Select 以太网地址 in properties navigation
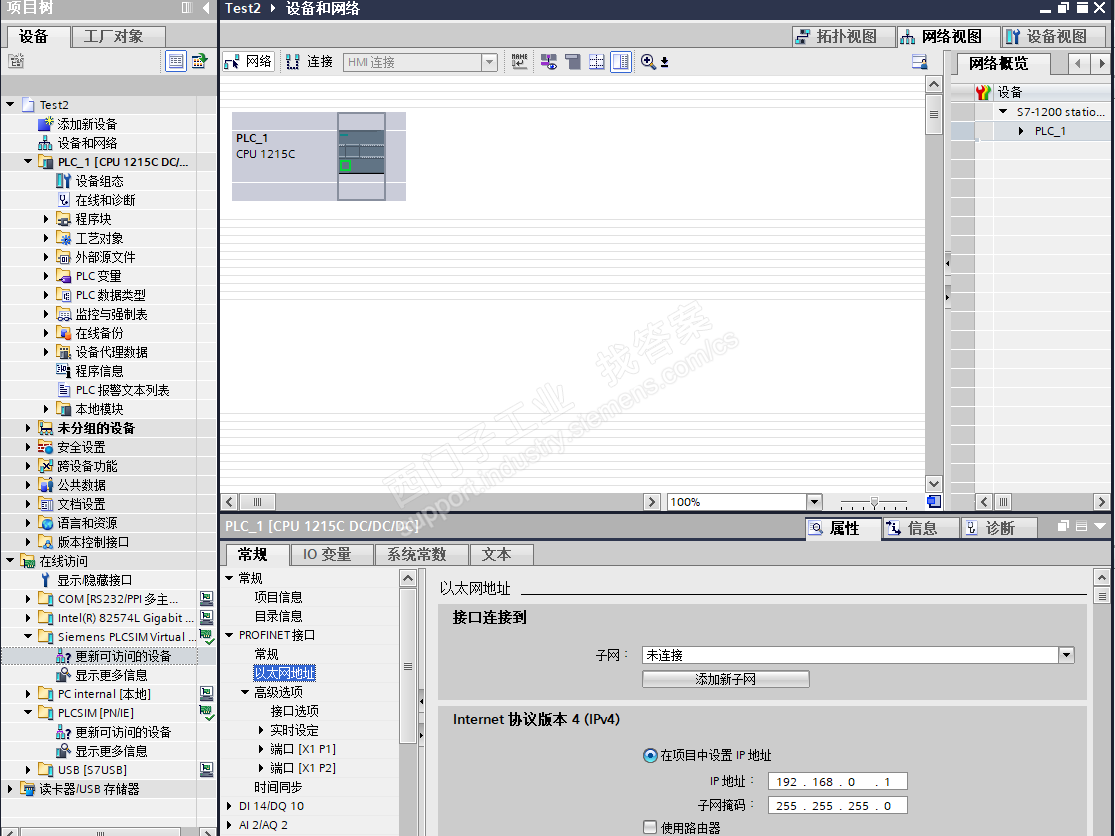 coord(284,672)
